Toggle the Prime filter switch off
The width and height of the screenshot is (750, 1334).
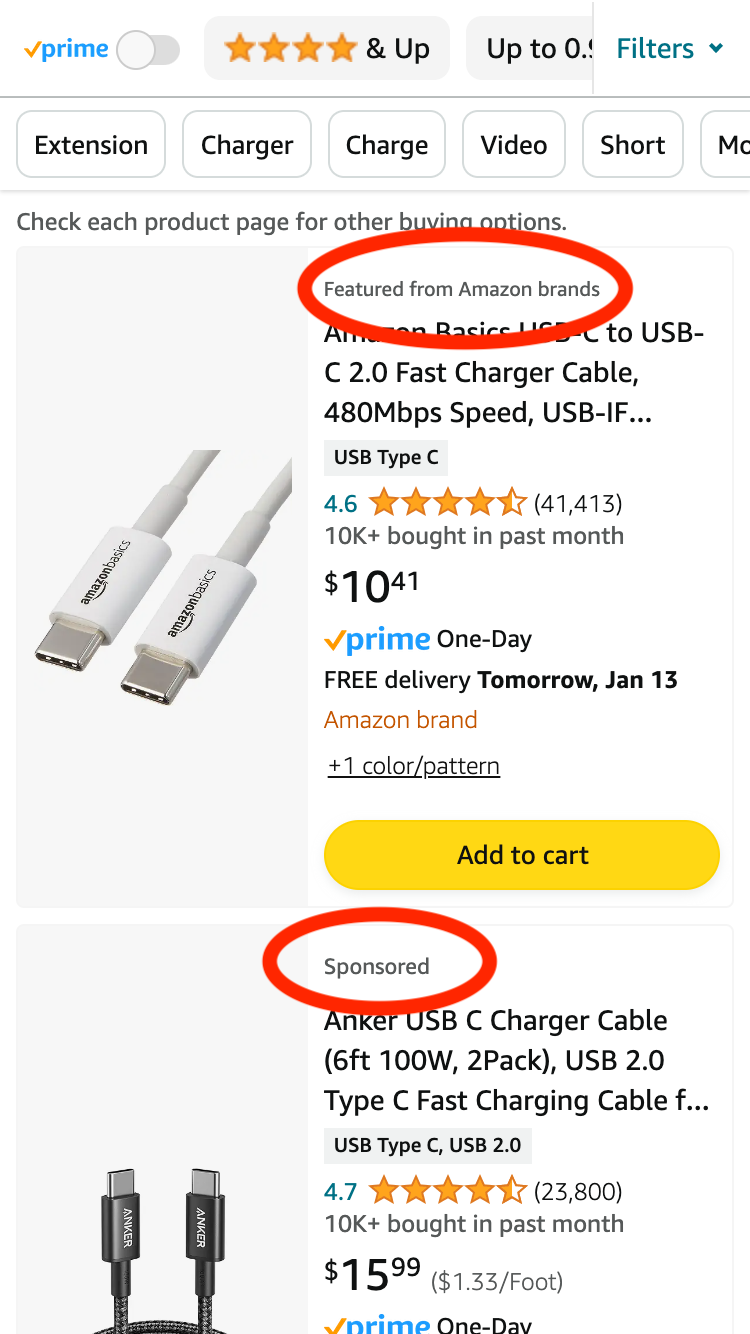click(148, 47)
